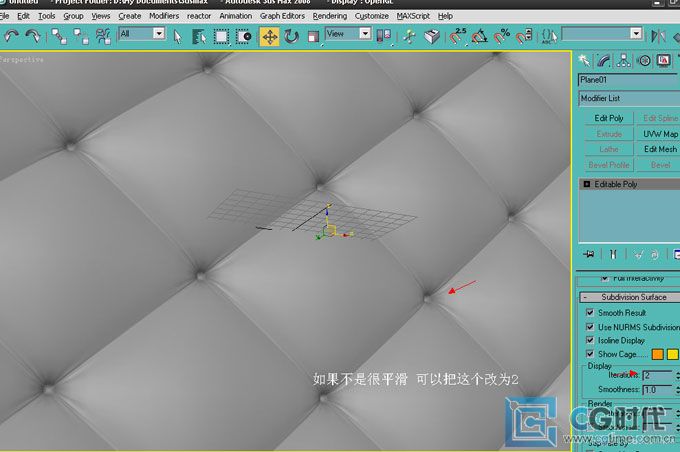The height and width of the screenshot is (452, 680).
Task: Click the Pin Stack icon
Action: (589, 255)
